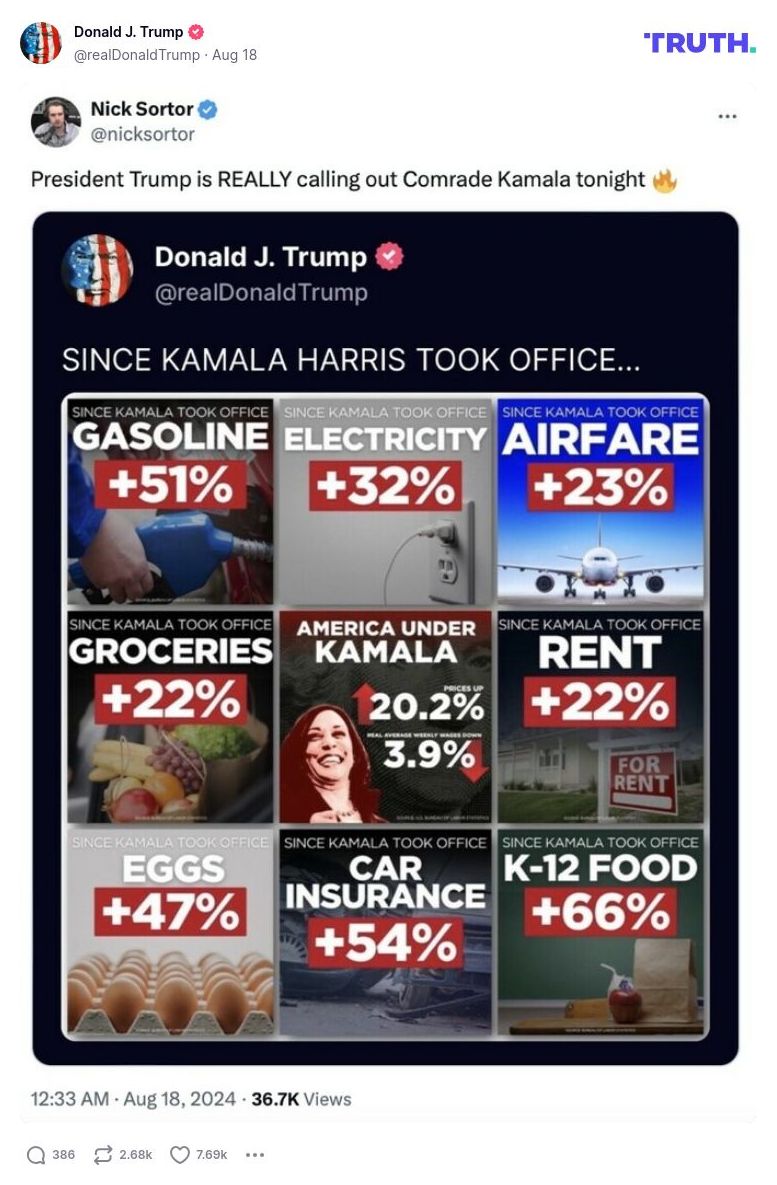Tap the heart icon to like the post
This screenshot has height=1185, width=777.
(x=179, y=1153)
